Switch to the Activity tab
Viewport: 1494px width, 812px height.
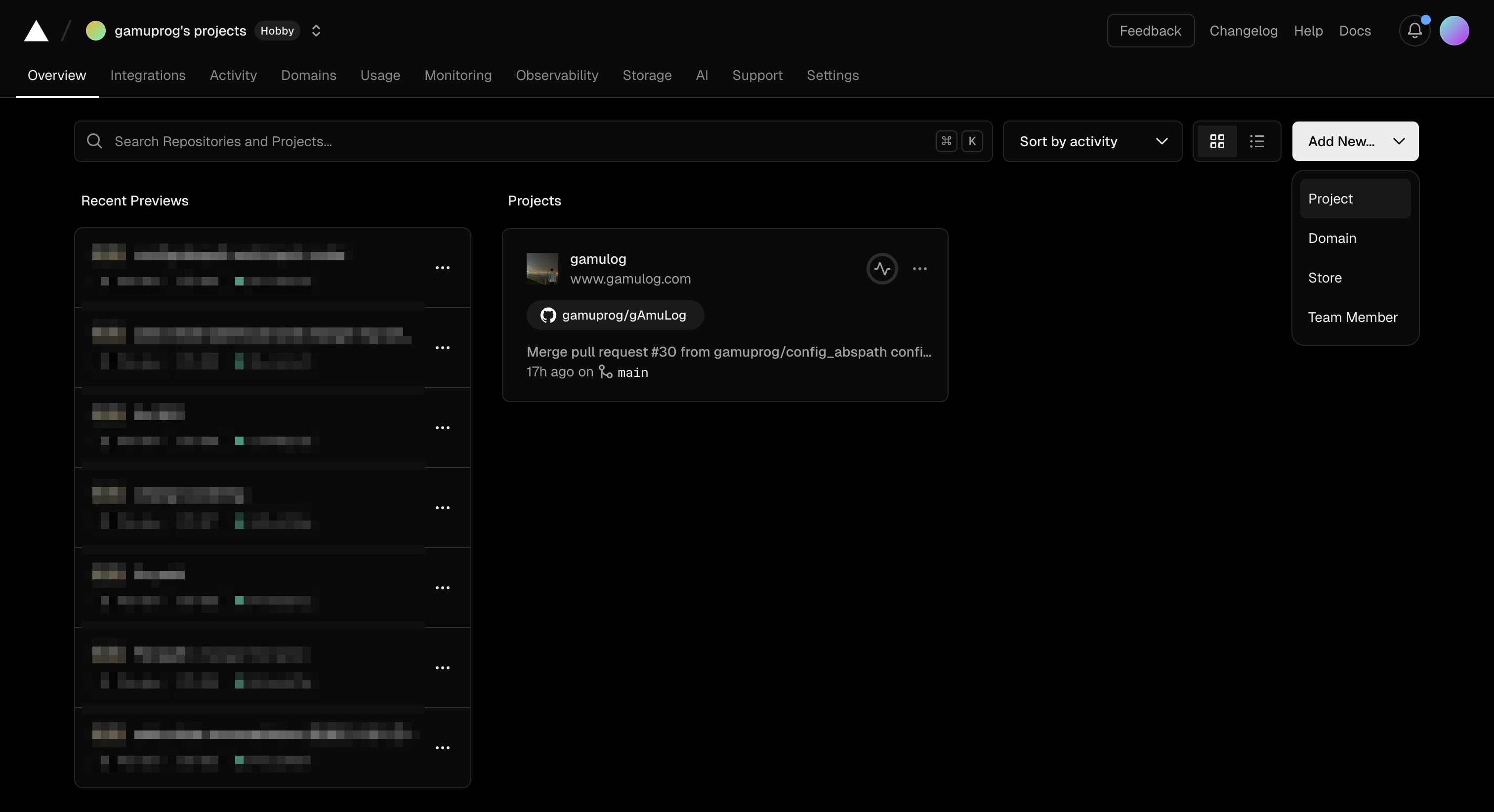233,76
